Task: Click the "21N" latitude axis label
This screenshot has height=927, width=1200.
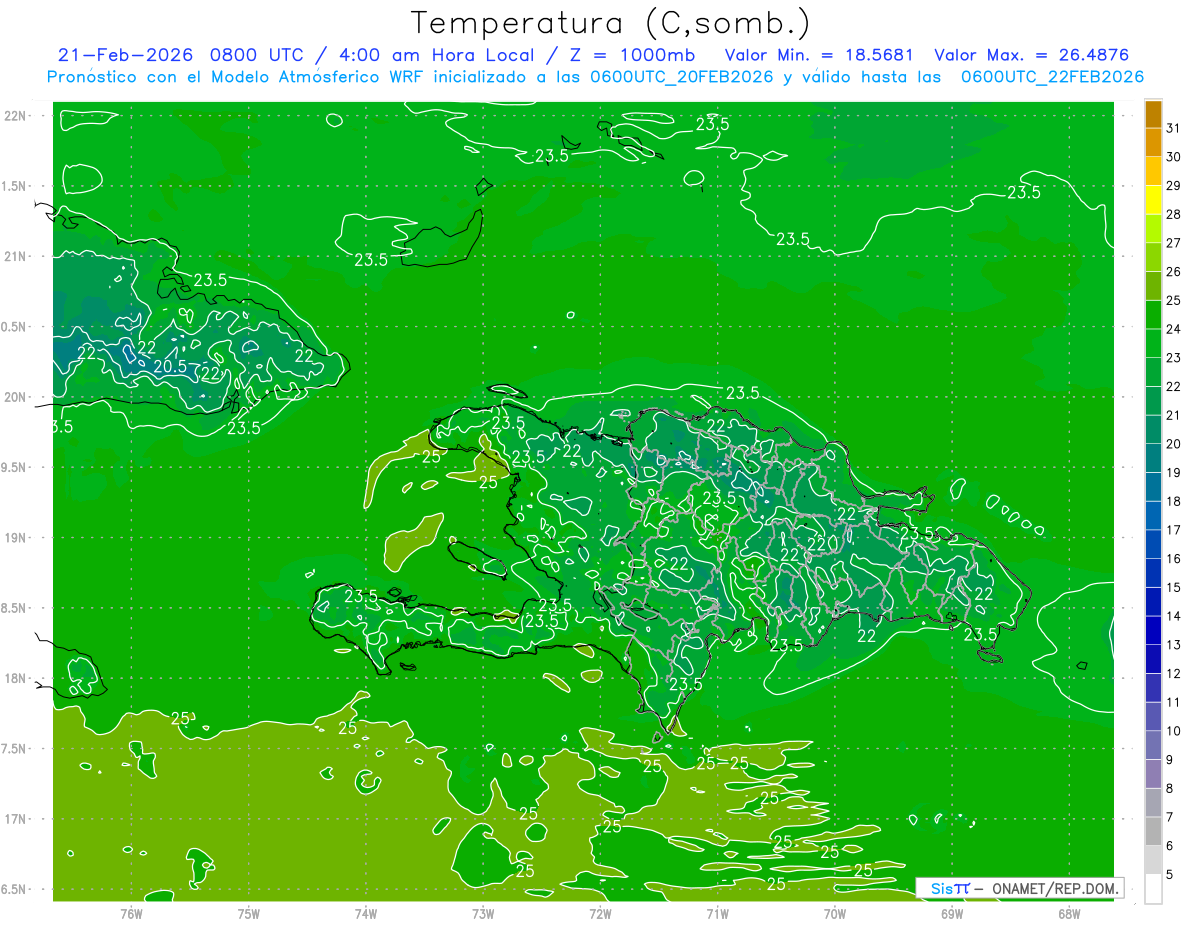Action: 15,256
